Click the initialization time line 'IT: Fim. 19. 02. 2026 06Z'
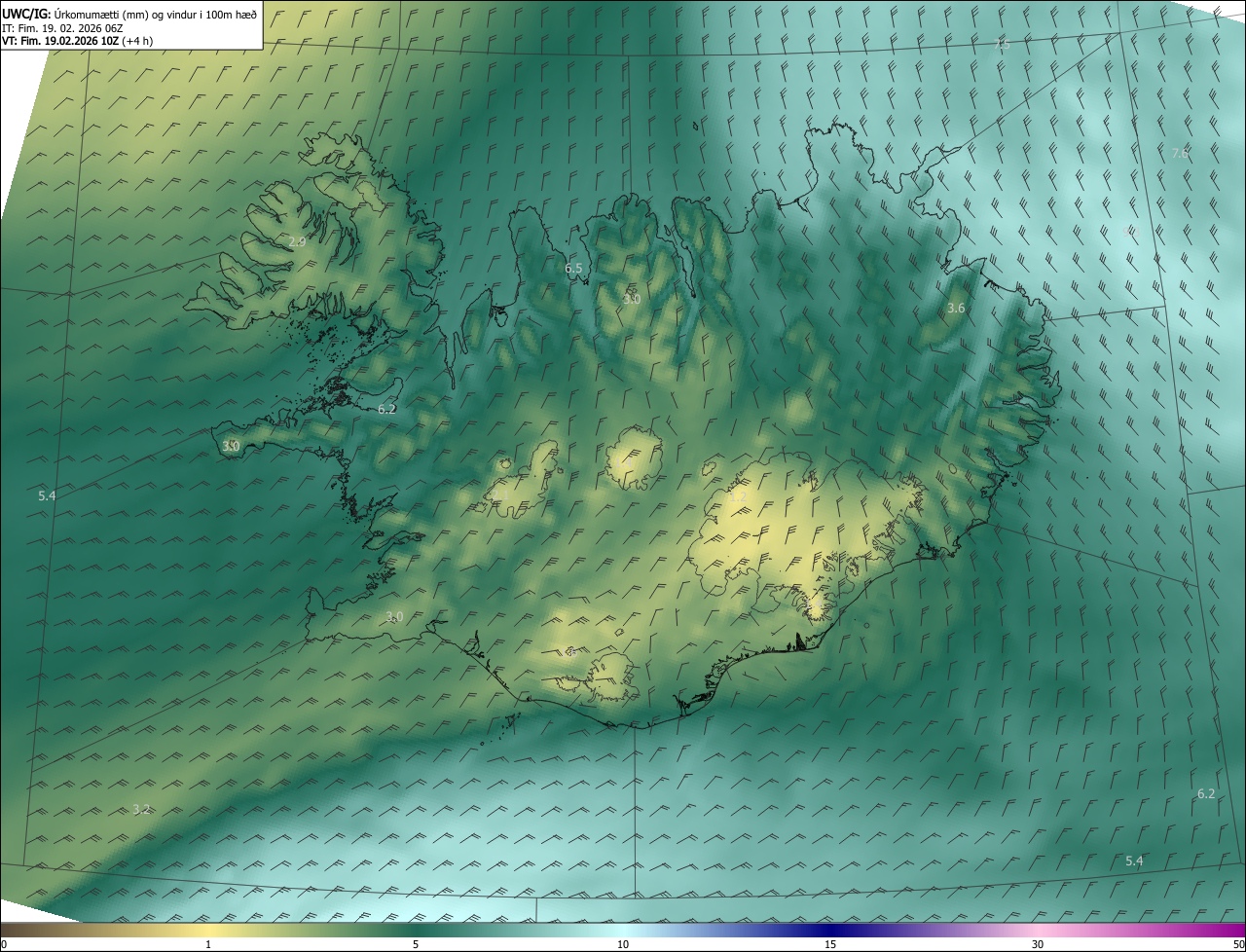The height and width of the screenshot is (952, 1246). coord(63,27)
